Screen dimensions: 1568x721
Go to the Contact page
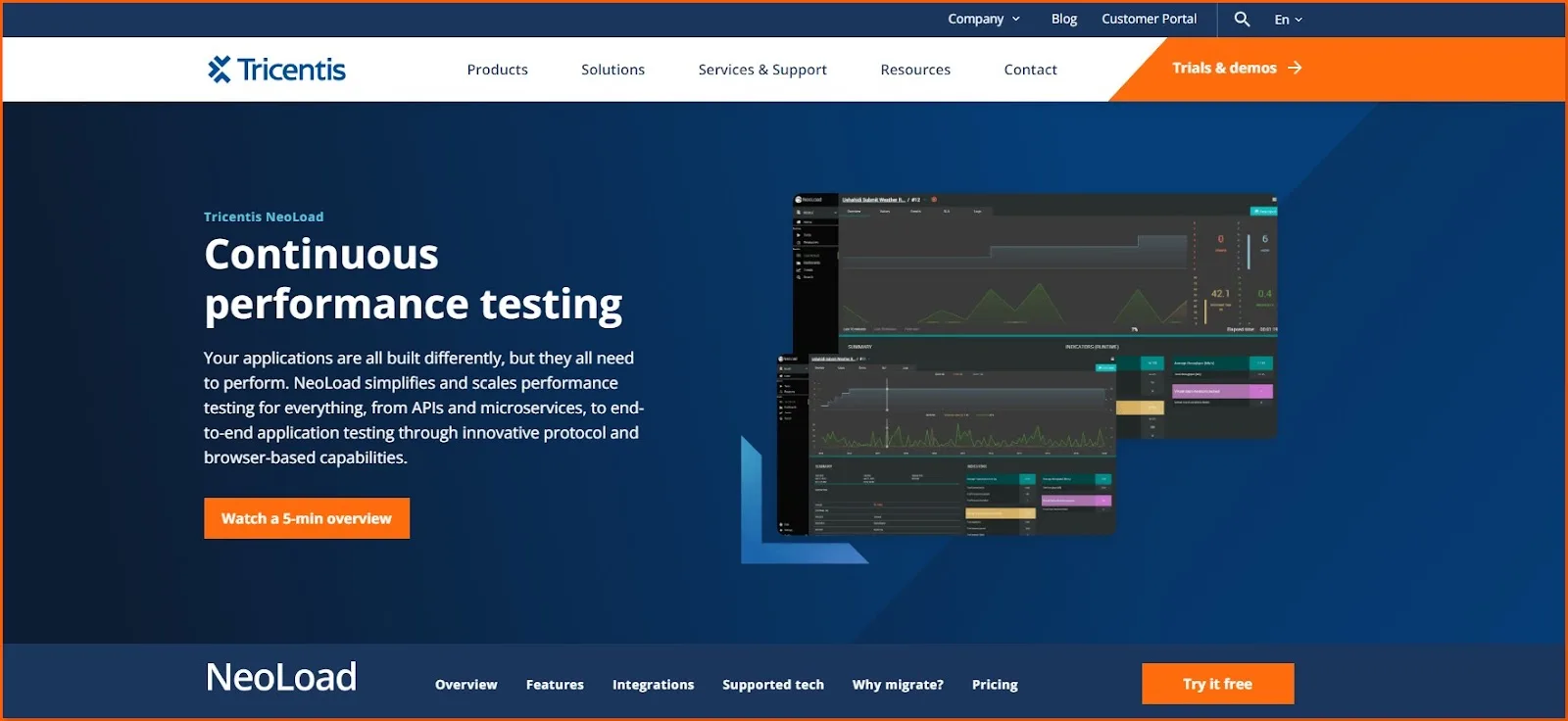pos(1030,70)
